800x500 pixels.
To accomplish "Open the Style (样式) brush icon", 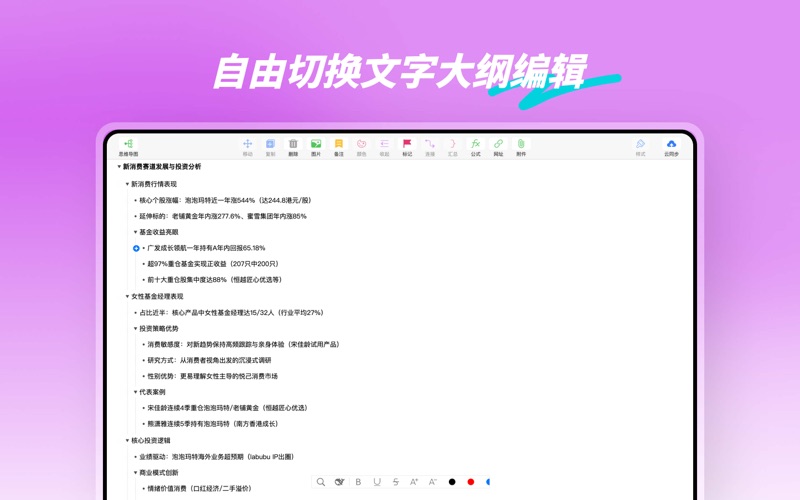I will tap(640, 147).
